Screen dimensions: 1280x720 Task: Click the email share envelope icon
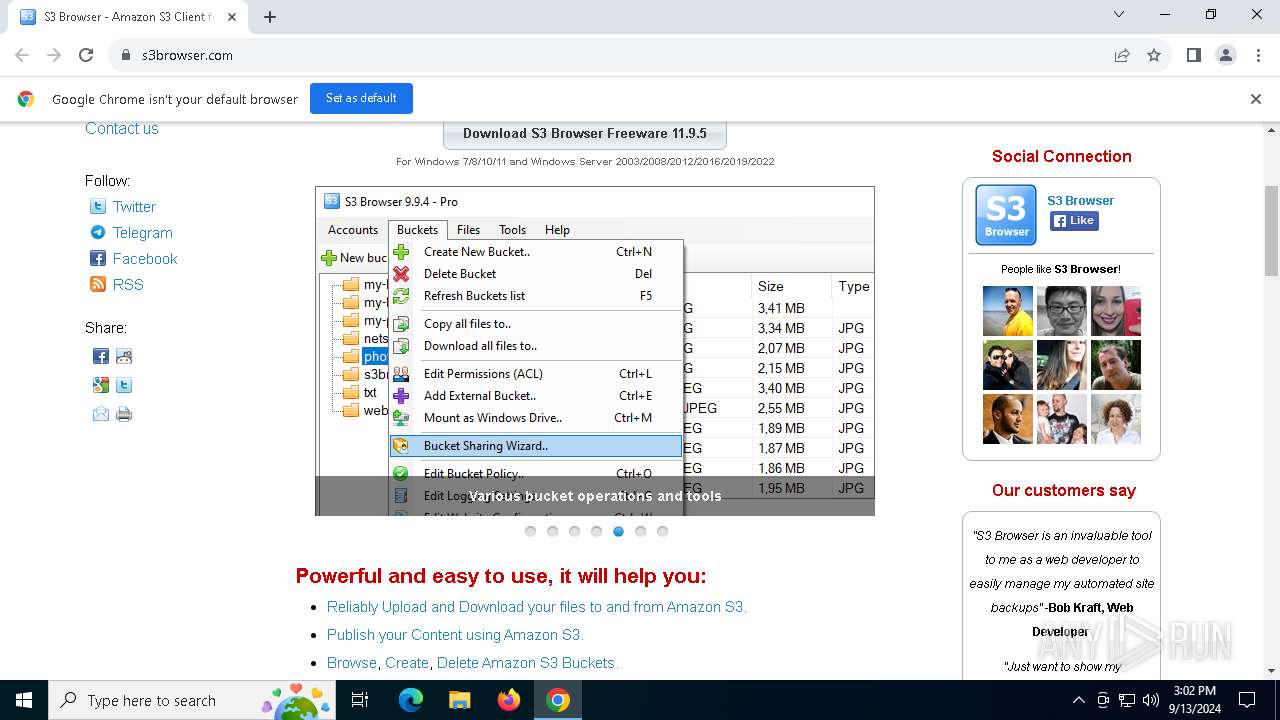[101, 414]
